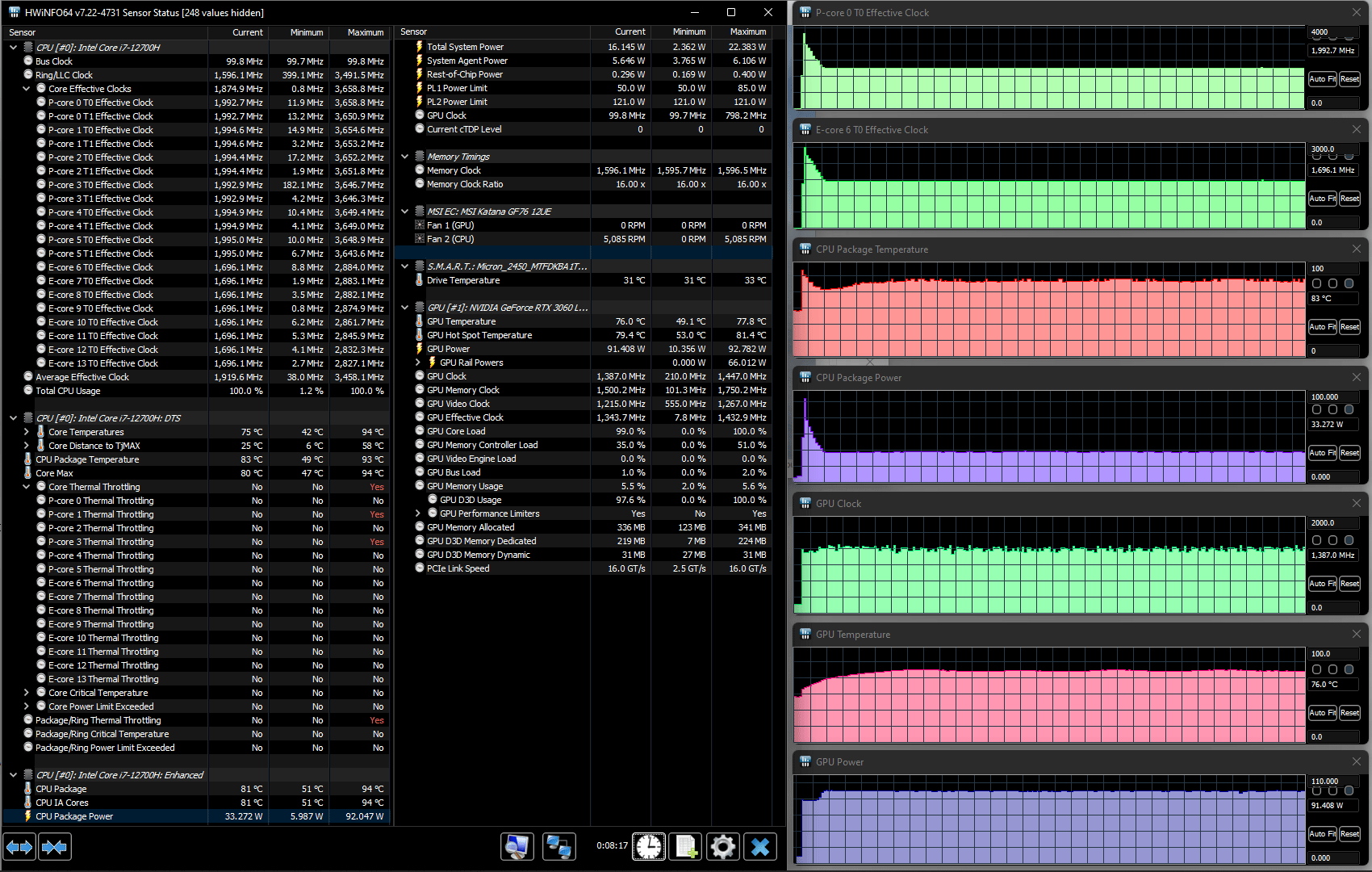Expand the Core Critical Temperature node
The image size is (1372, 872).
pyautogui.click(x=27, y=693)
